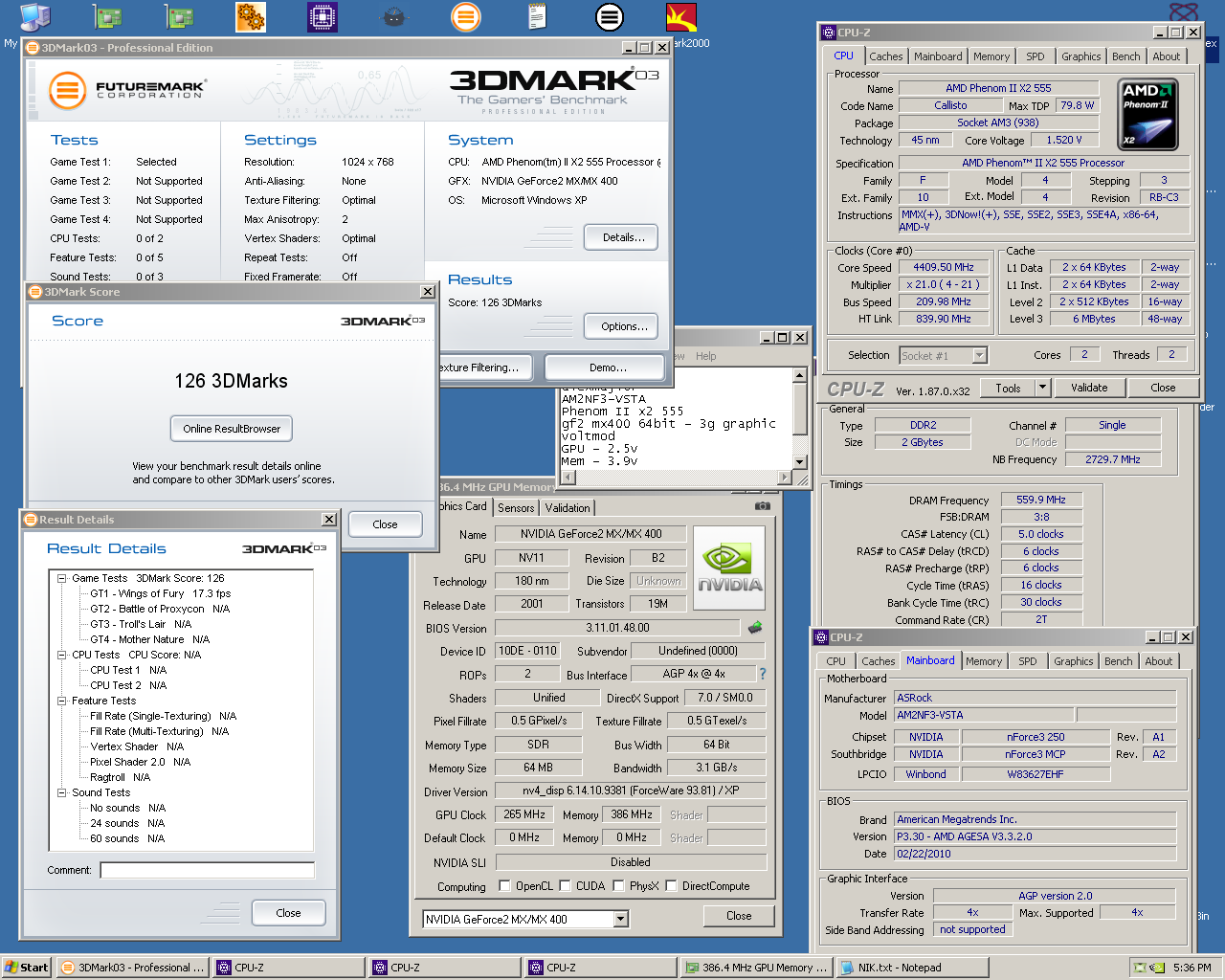Select the purple CPU-Z chip desktop icon

coord(323,17)
